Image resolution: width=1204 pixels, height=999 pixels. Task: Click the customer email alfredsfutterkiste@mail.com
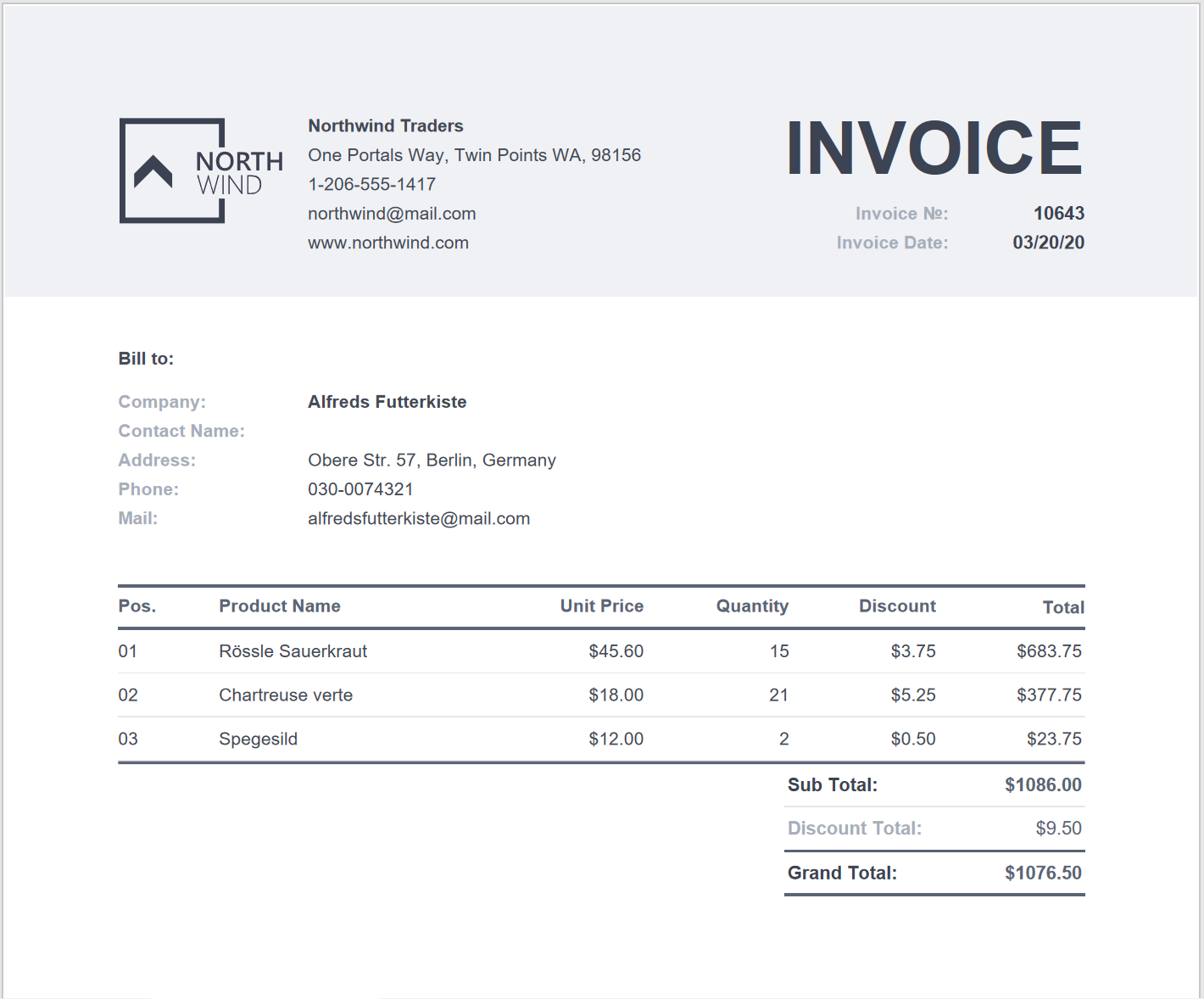tap(418, 518)
